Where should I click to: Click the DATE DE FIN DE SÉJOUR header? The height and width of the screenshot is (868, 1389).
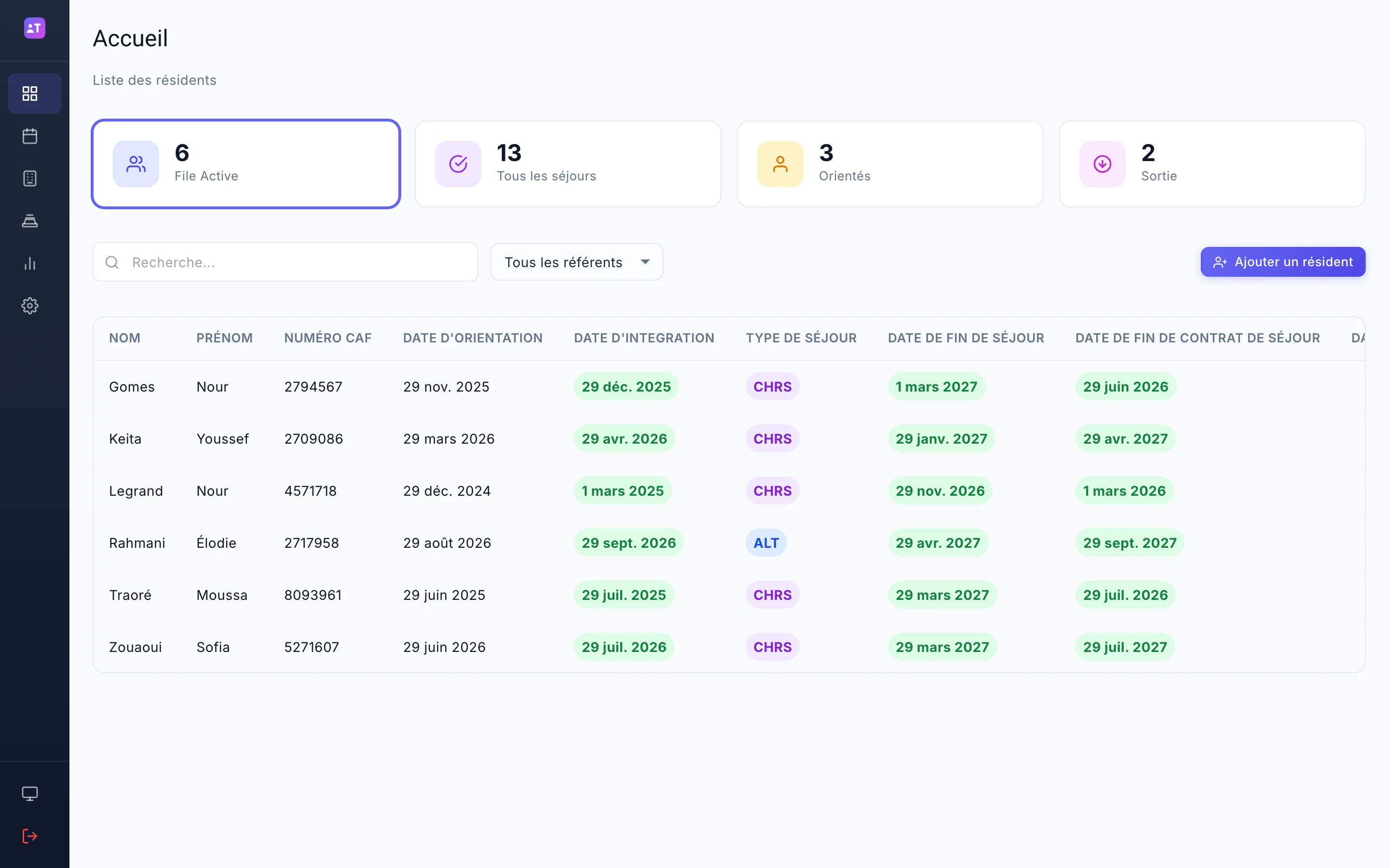pos(966,338)
